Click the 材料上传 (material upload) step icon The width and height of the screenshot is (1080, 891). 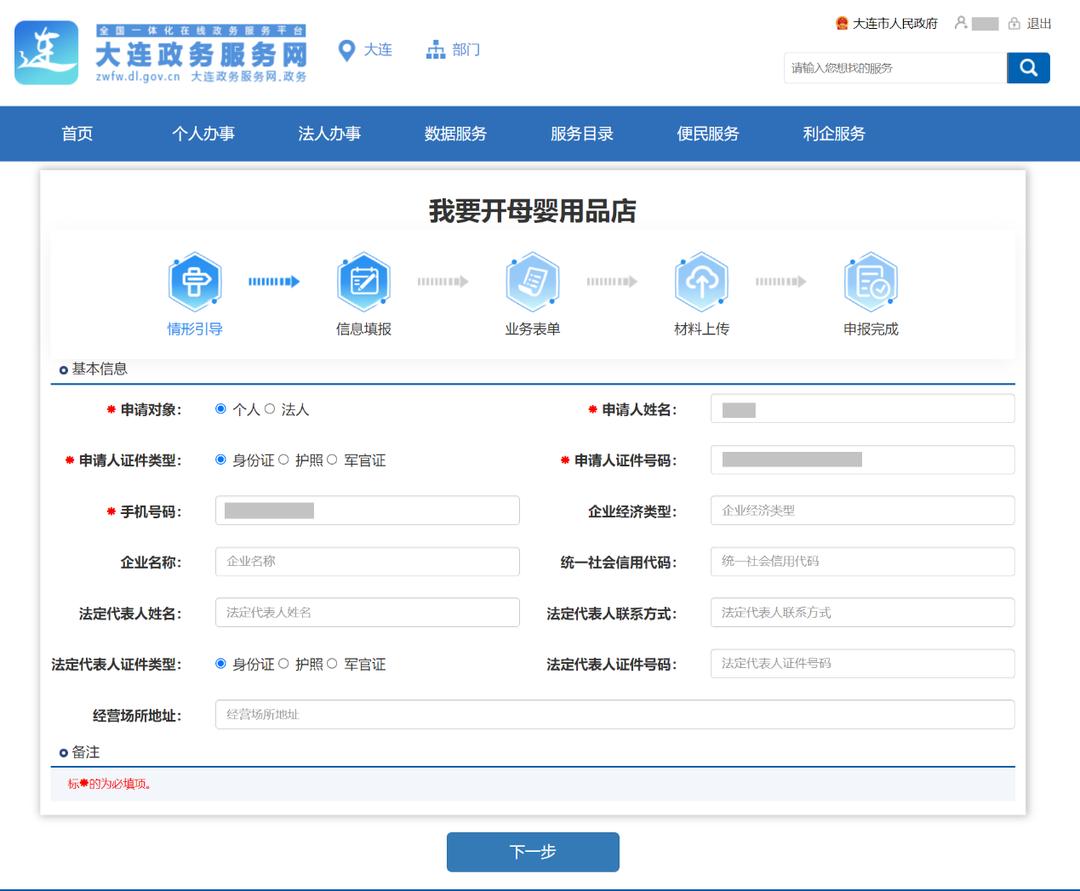[x=702, y=281]
